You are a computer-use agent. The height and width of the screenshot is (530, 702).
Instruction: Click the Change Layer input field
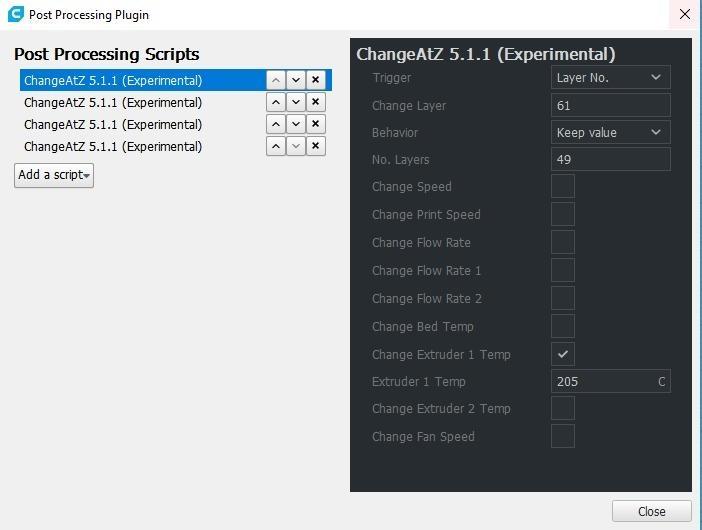(x=610, y=105)
